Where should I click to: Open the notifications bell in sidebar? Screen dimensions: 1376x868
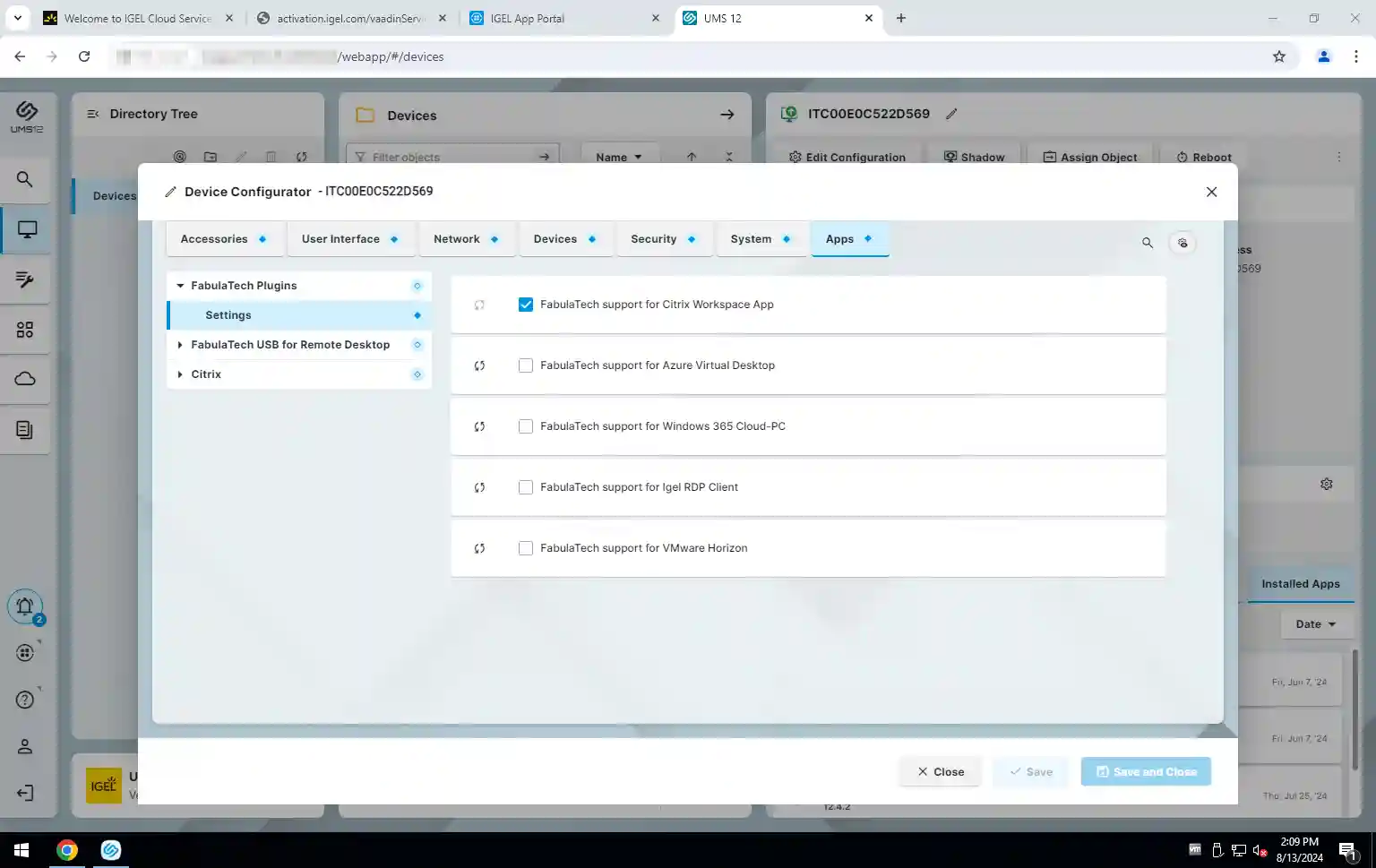(25, 606)
